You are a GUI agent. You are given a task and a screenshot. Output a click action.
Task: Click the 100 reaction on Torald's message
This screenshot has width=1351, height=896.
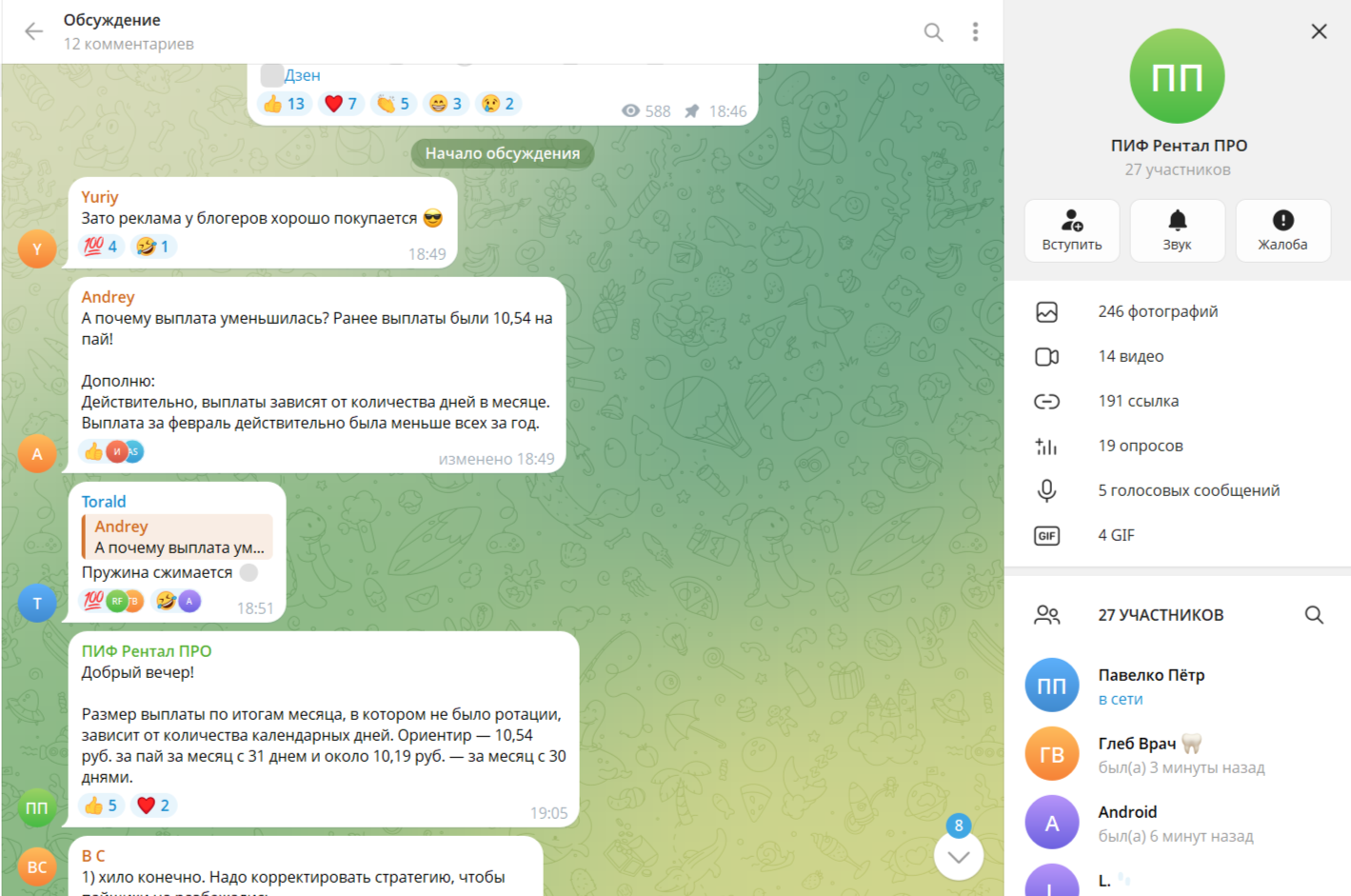[x=113, y=601]
